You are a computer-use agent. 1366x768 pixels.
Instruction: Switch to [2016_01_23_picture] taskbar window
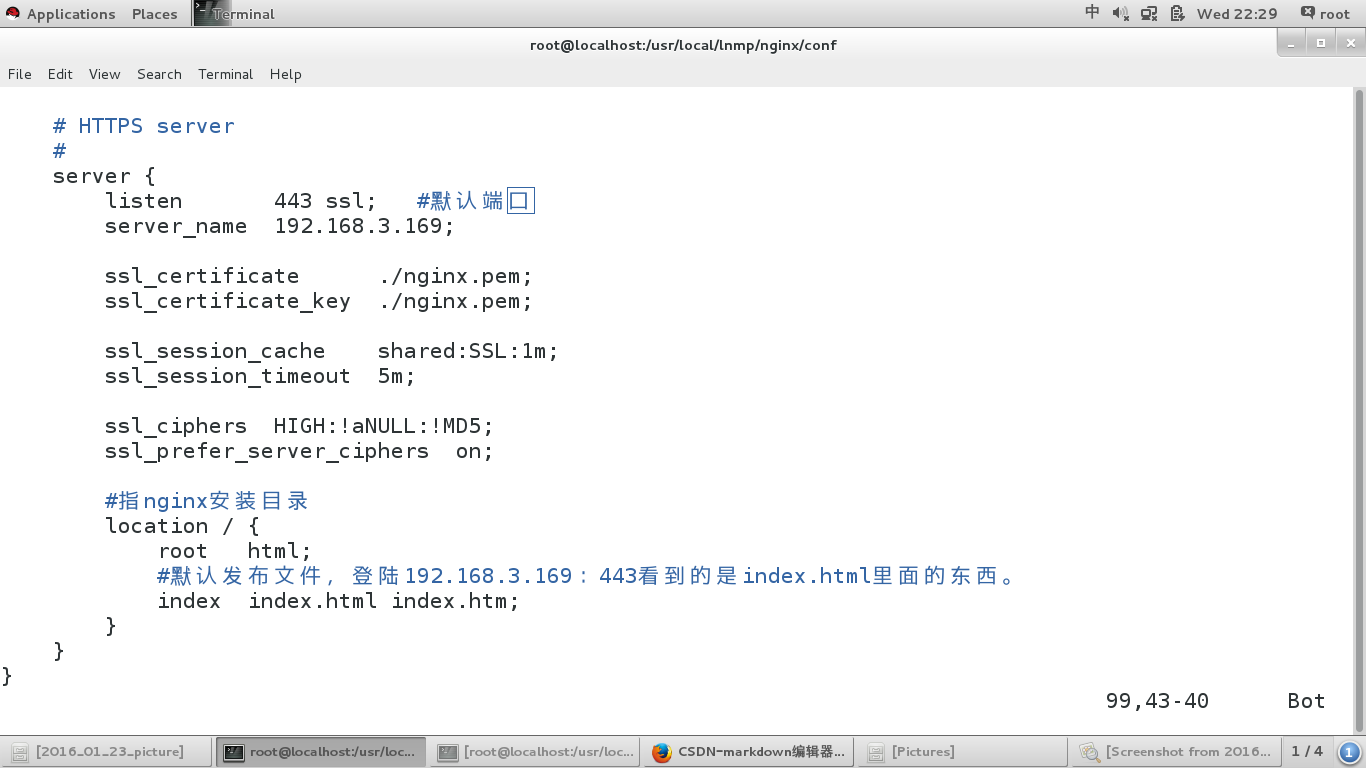click(106, 752)
